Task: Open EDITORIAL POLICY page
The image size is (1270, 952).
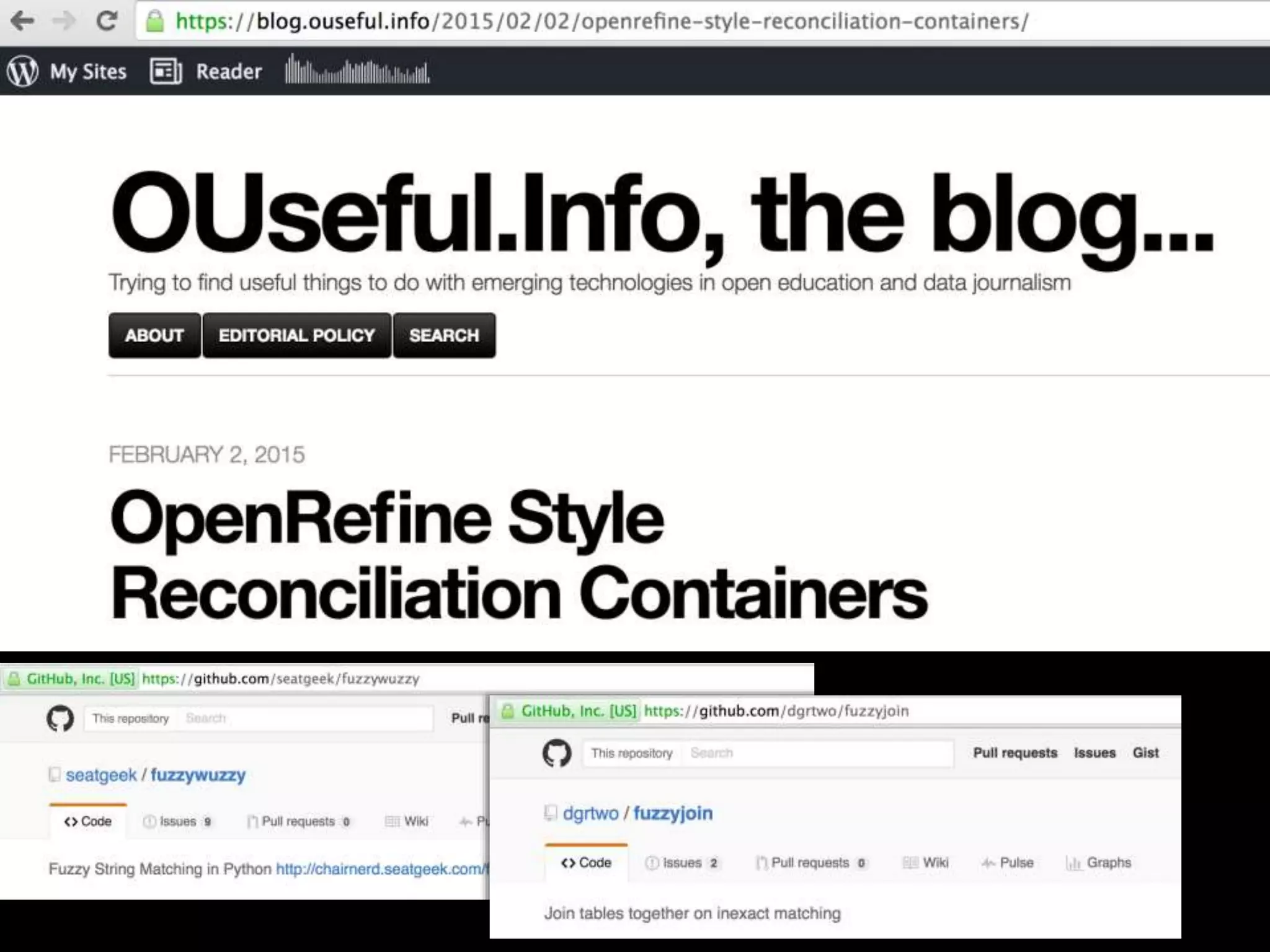Action: click(x=296, y=335)
